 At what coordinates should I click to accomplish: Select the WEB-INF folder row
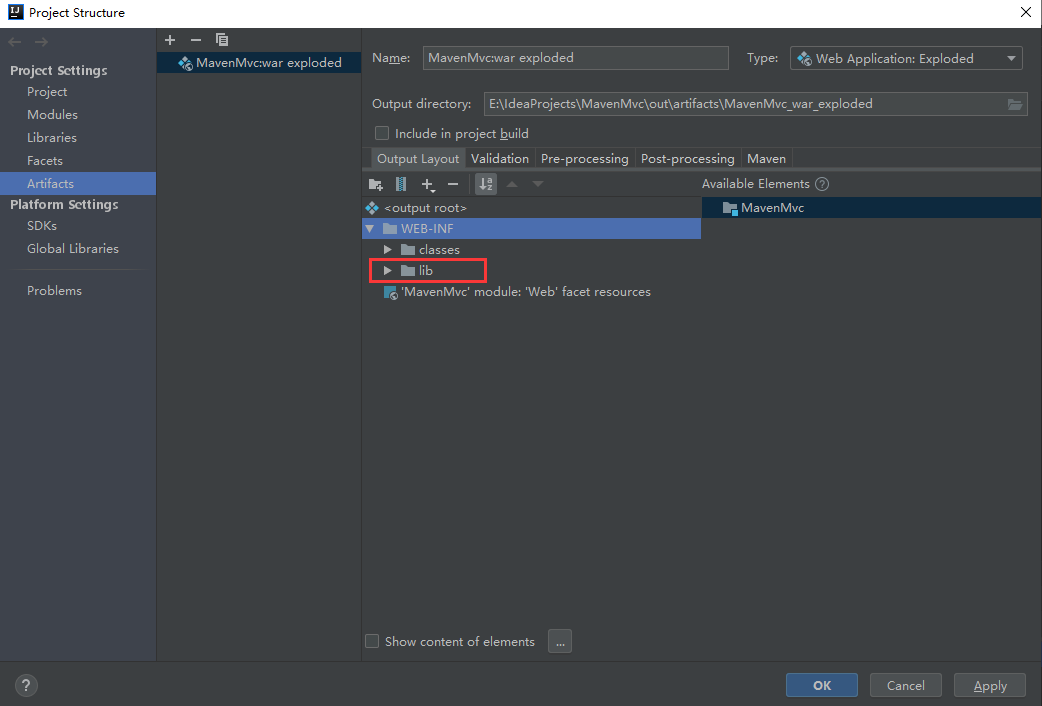(x=532, y=229)
